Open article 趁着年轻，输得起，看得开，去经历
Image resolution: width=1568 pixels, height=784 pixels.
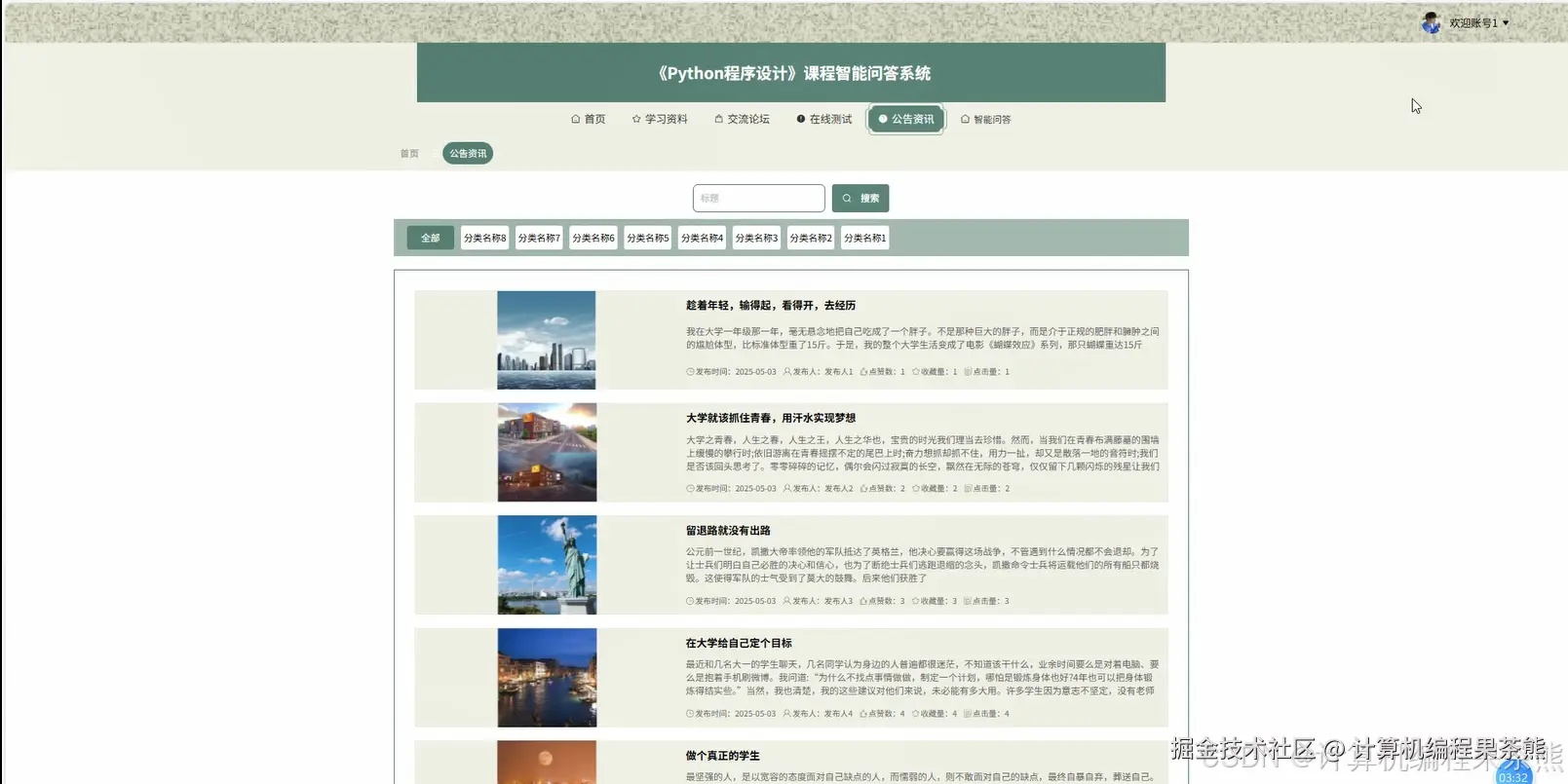[771, 305]
